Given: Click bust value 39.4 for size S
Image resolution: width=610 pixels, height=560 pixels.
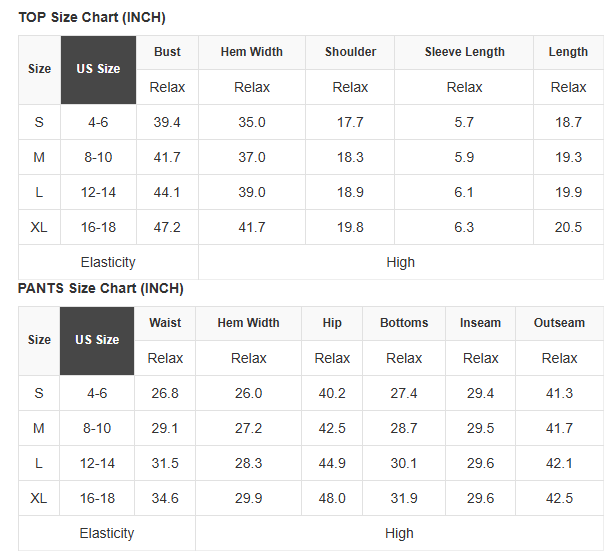Looking at the screenshot, I should click(x=167, y=123).
